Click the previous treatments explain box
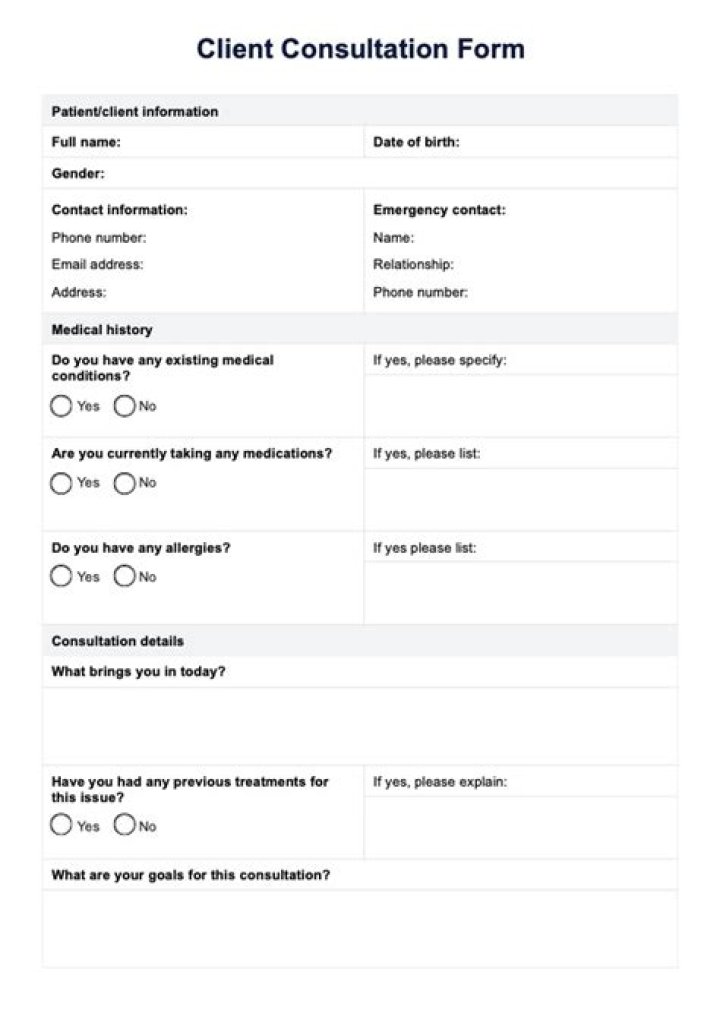720x1019 pixels. [520, 827]
